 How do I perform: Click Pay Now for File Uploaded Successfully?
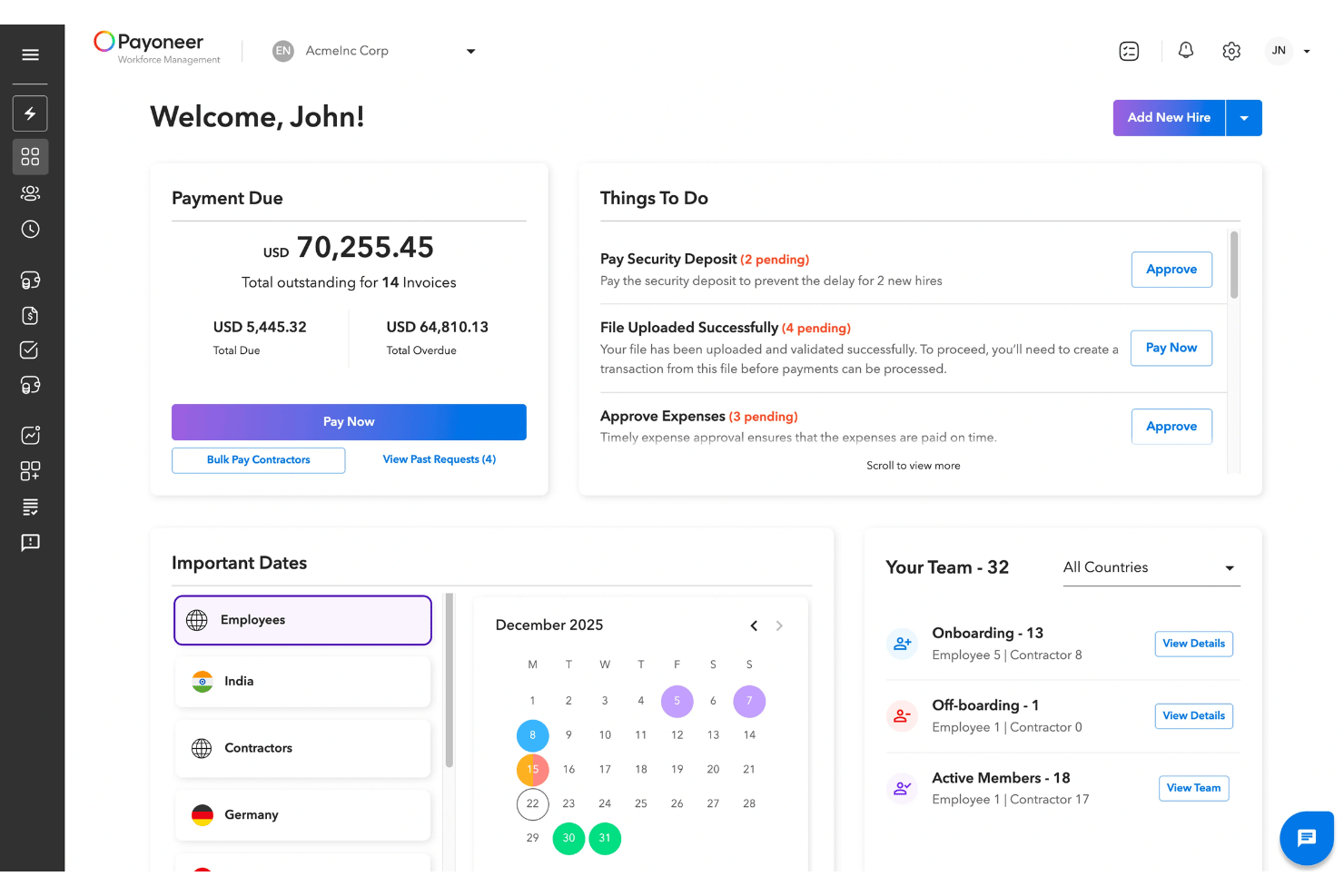click(x=1171, y=348)
